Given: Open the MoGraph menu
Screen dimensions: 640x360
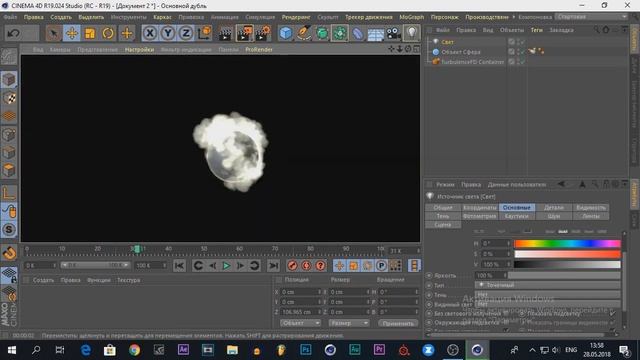Looking at the screenshot, I should [411, 17].
